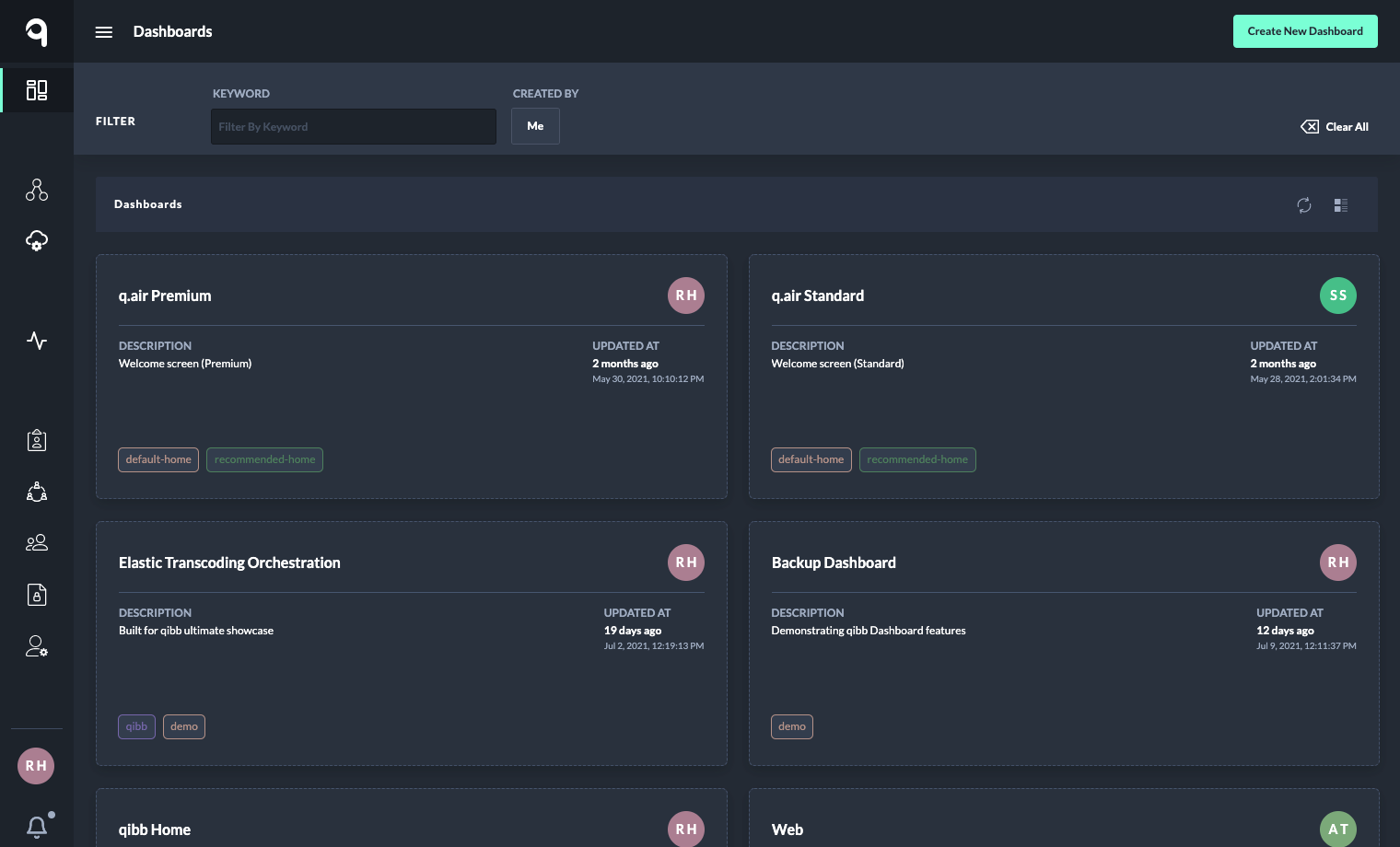The image size is (1400, 847).
Task: Focus the Filter By Keyword field
Action: [354, 127]
